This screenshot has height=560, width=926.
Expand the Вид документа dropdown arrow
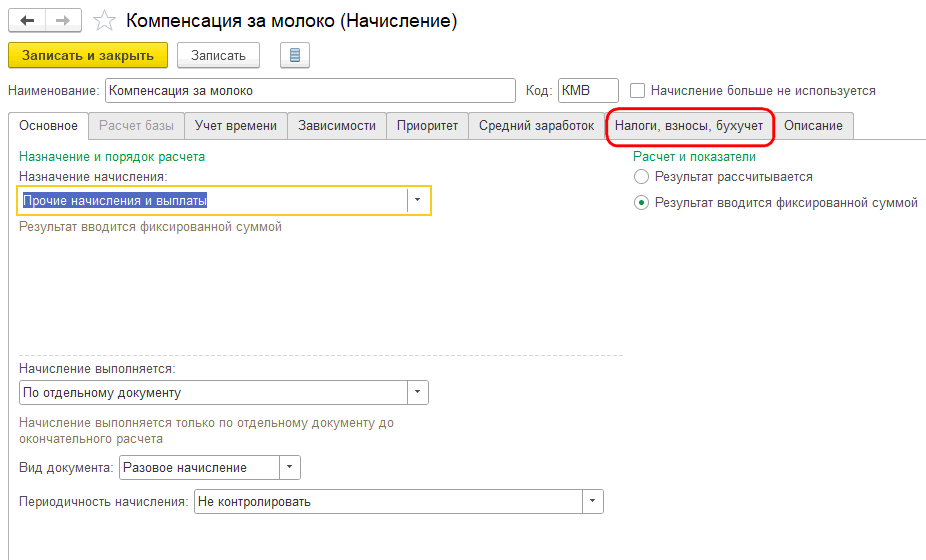pos(289,467)
